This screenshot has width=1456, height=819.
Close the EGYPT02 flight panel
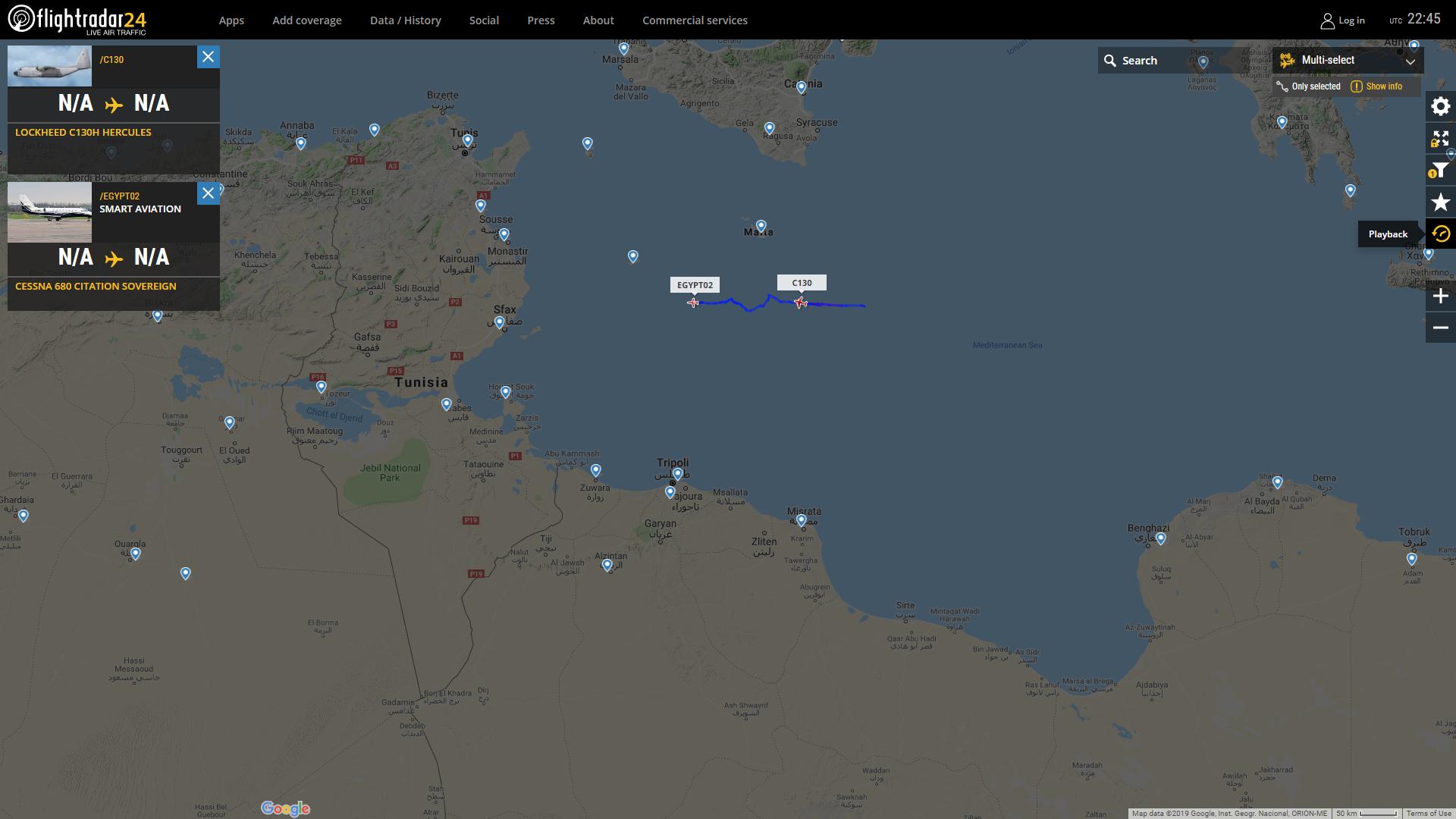tap(208, 193)
